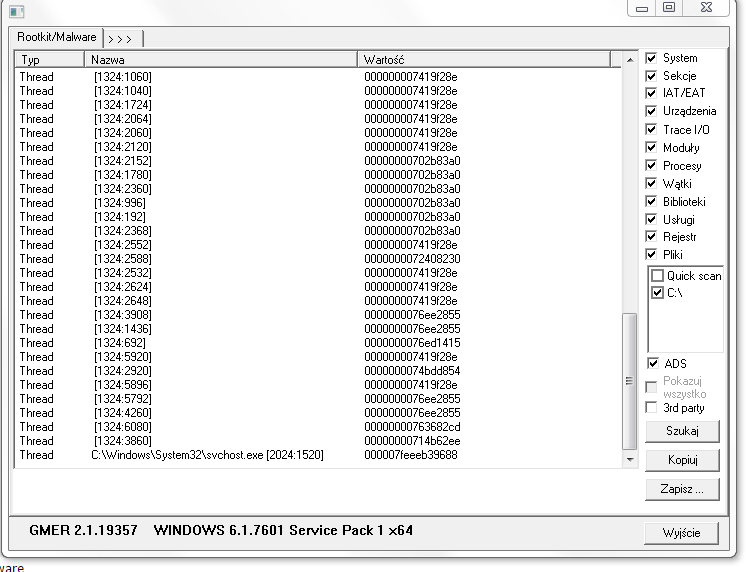Uncheck the System checkbox

click(652, 58)
